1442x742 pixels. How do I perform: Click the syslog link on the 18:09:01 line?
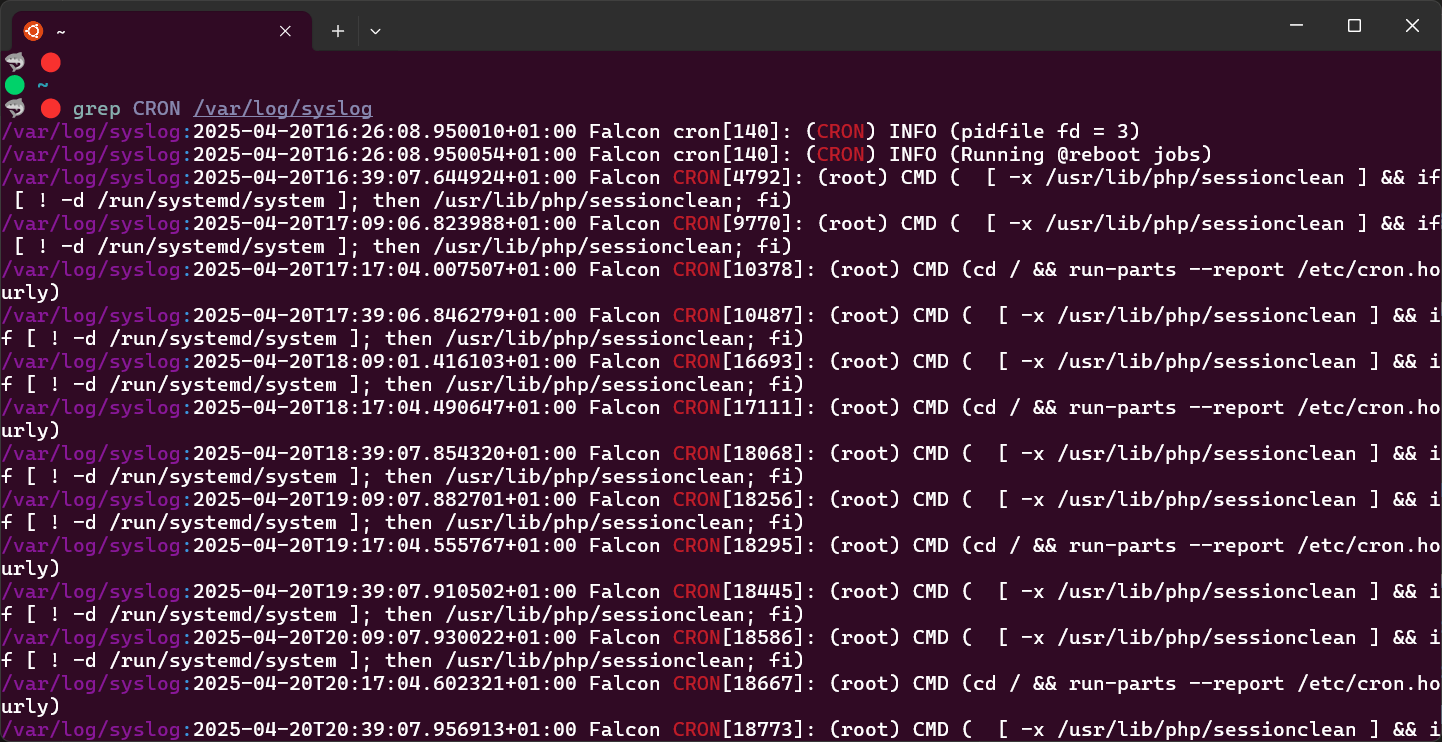pyautogui.click(x=90, y=361)
